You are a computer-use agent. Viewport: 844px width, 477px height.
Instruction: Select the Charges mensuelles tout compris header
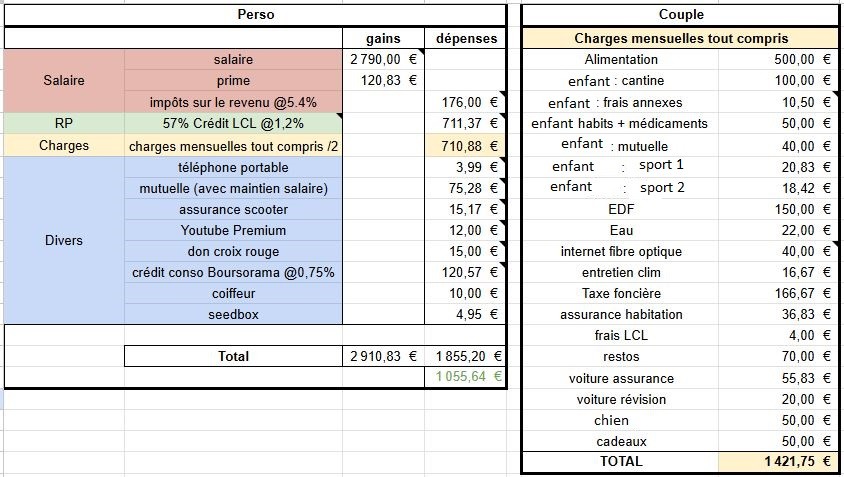tap(680, 38)
